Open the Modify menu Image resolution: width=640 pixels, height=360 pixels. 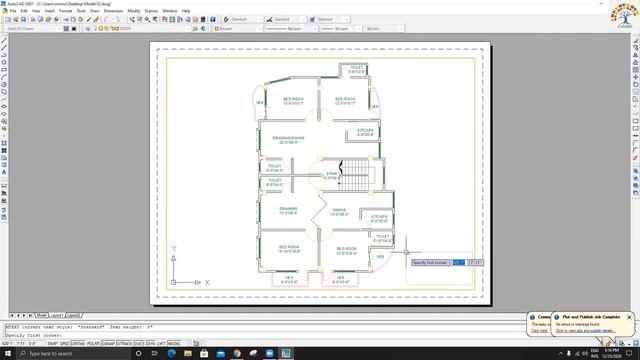(x=134, y=11)
